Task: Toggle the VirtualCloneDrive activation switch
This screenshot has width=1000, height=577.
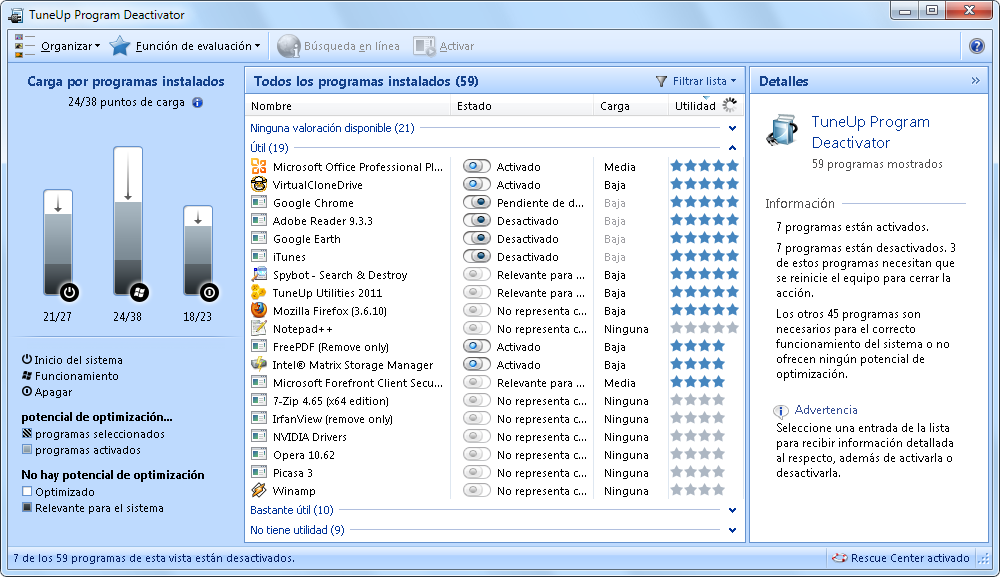Action: pyautogui.click(x=476, y=184)
